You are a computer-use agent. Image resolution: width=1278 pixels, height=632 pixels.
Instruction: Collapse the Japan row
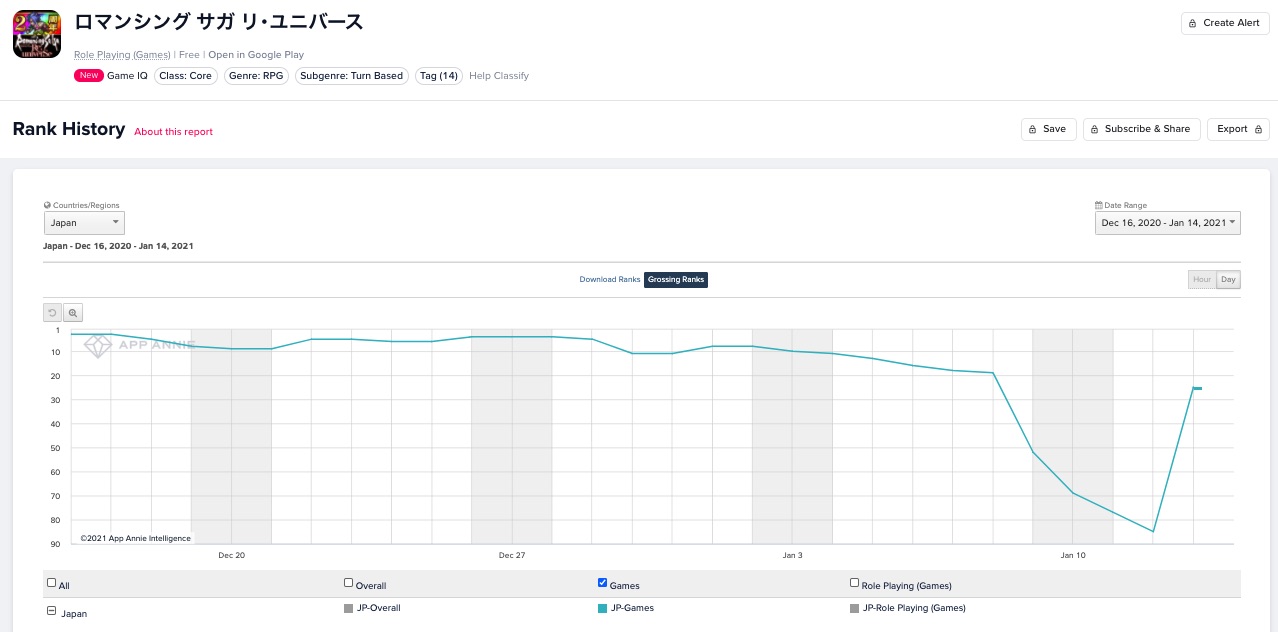pos(52,611)
